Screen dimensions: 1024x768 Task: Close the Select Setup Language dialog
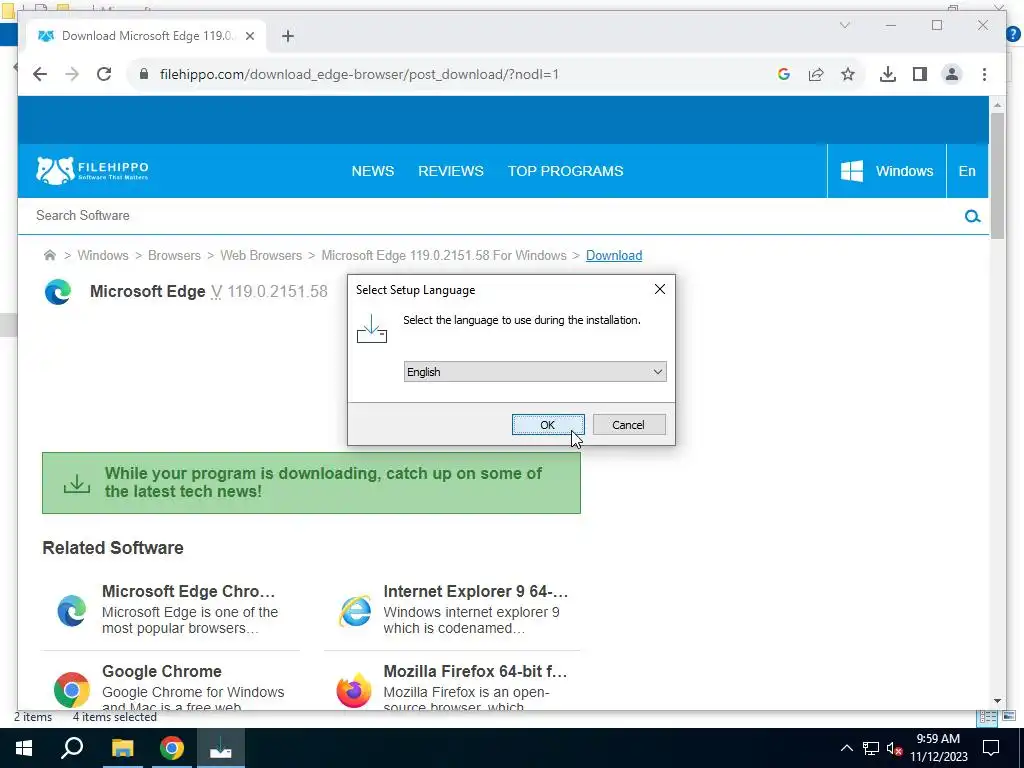pyautogui.click(x=660, y=289)
